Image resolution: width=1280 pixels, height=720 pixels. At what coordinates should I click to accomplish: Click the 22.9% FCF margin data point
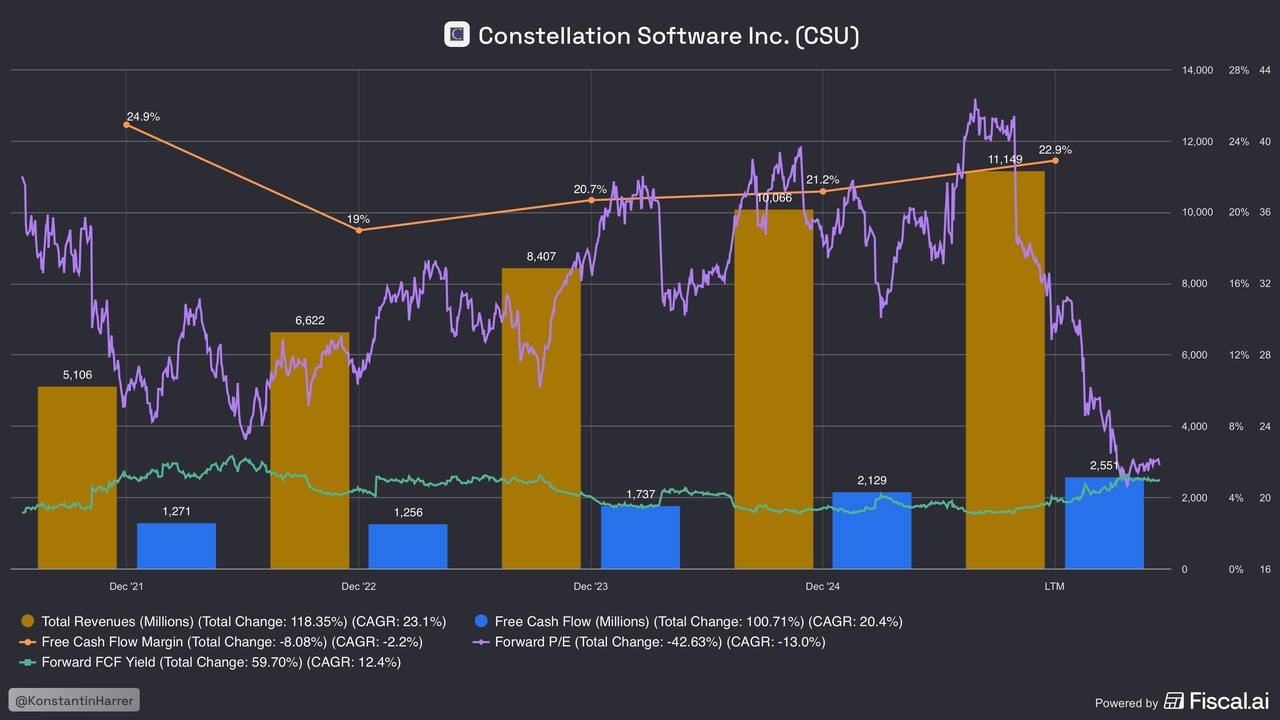pyautogui.click(x=1054, y=161)
